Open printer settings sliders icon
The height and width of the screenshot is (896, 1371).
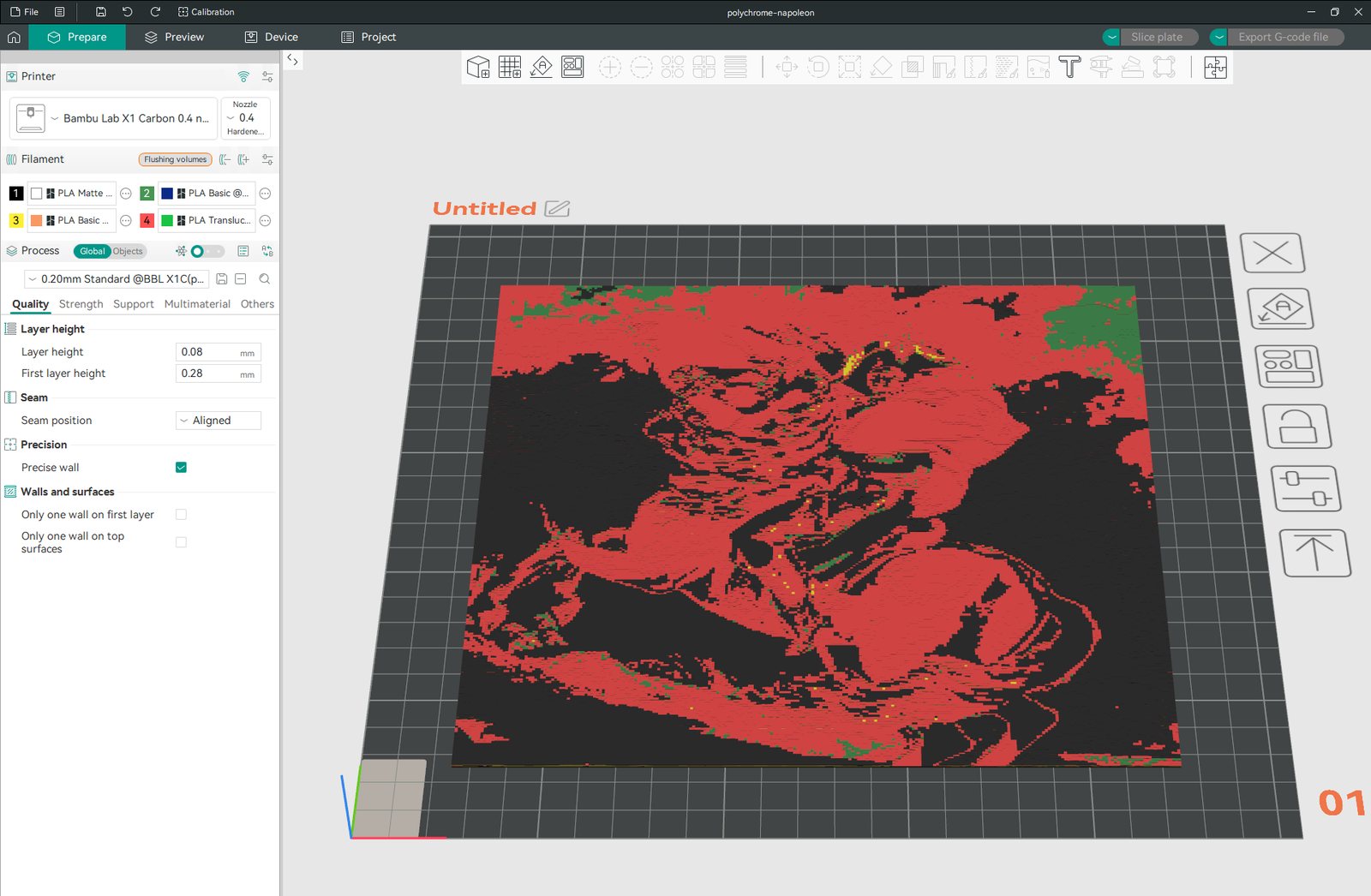[x=267, y=76]
